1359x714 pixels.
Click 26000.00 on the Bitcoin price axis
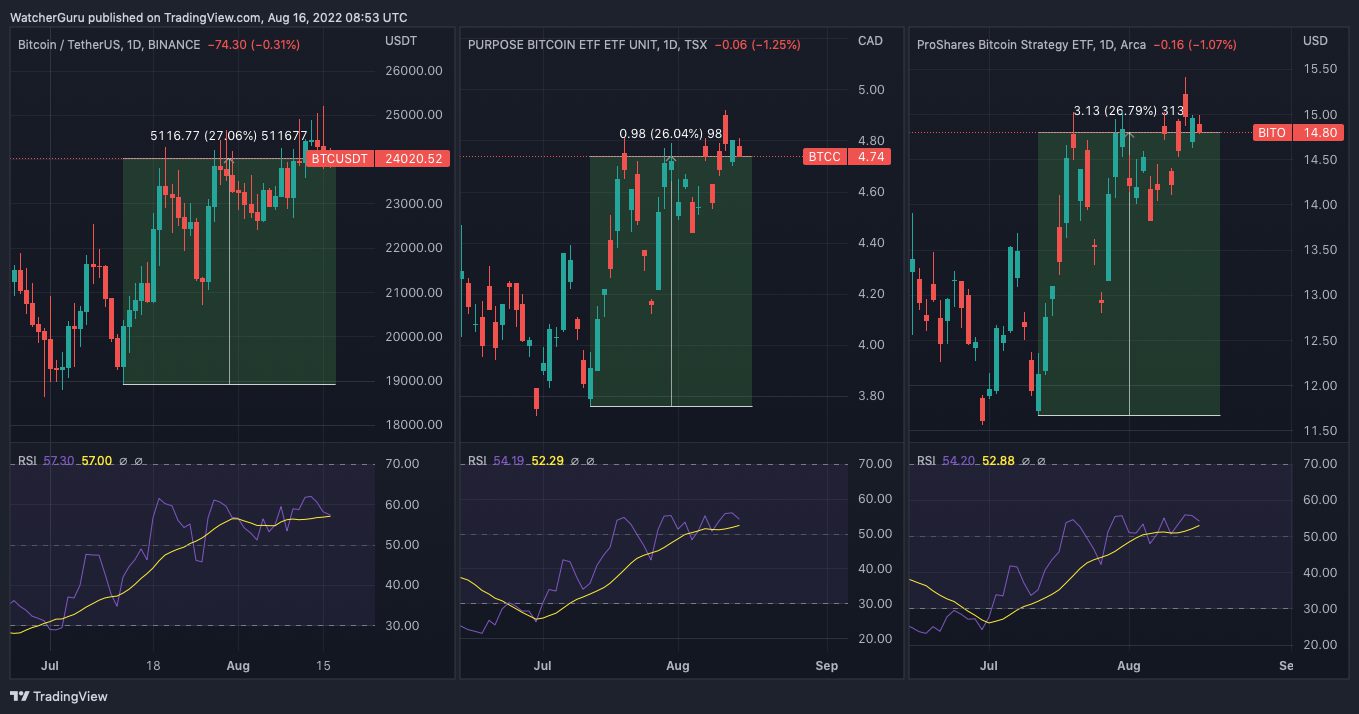click(413, 71)
